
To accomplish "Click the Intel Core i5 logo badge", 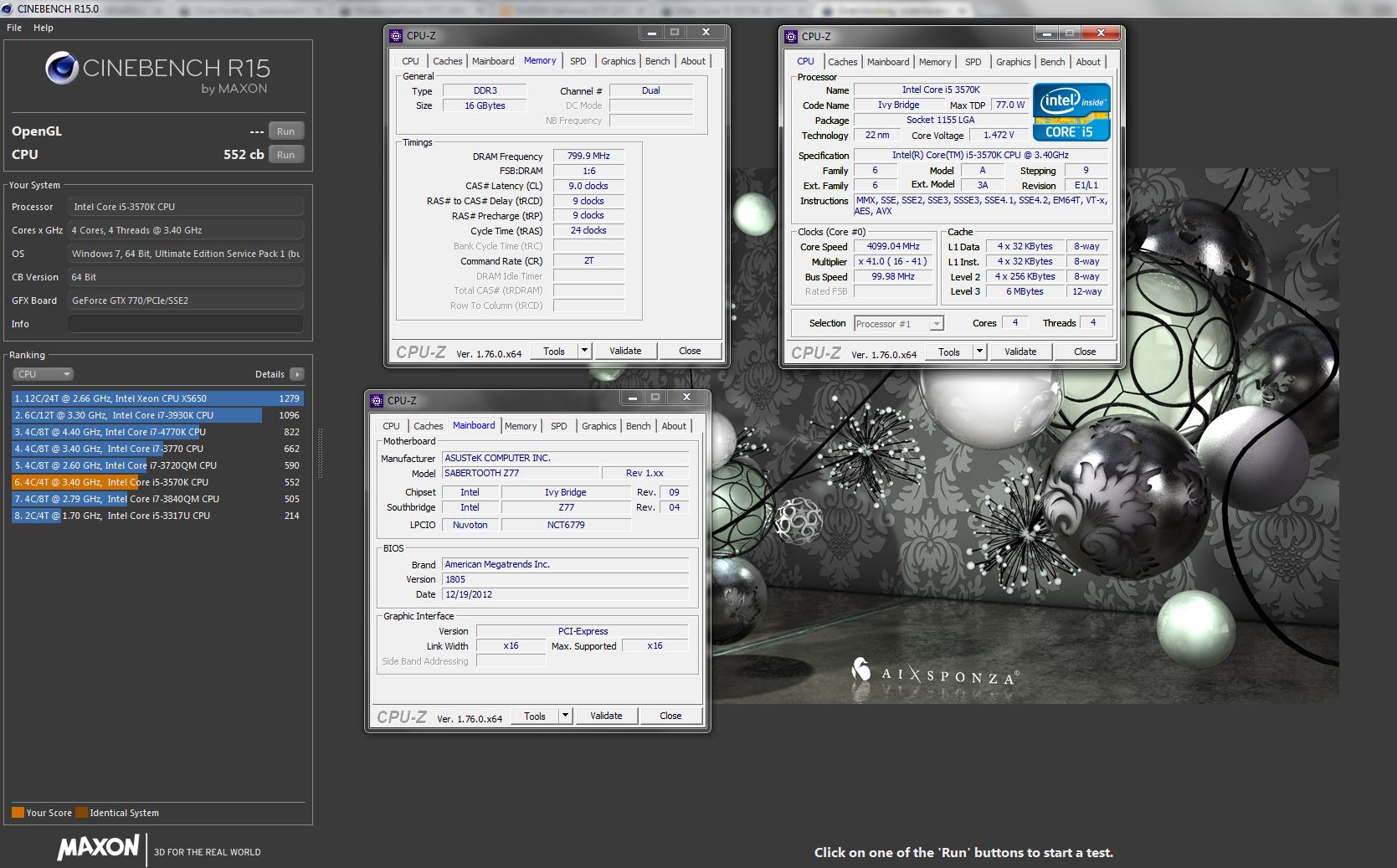I will 1071,111.
